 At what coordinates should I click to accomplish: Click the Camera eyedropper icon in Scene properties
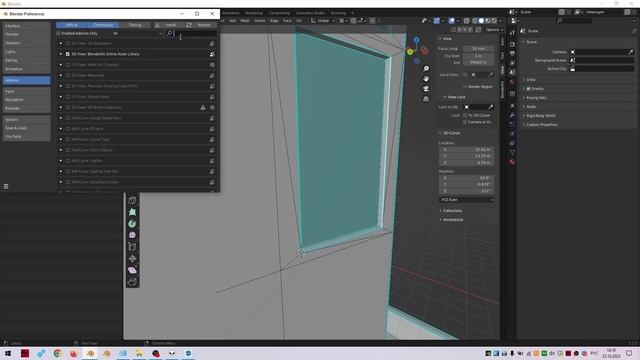coord(631,52)
